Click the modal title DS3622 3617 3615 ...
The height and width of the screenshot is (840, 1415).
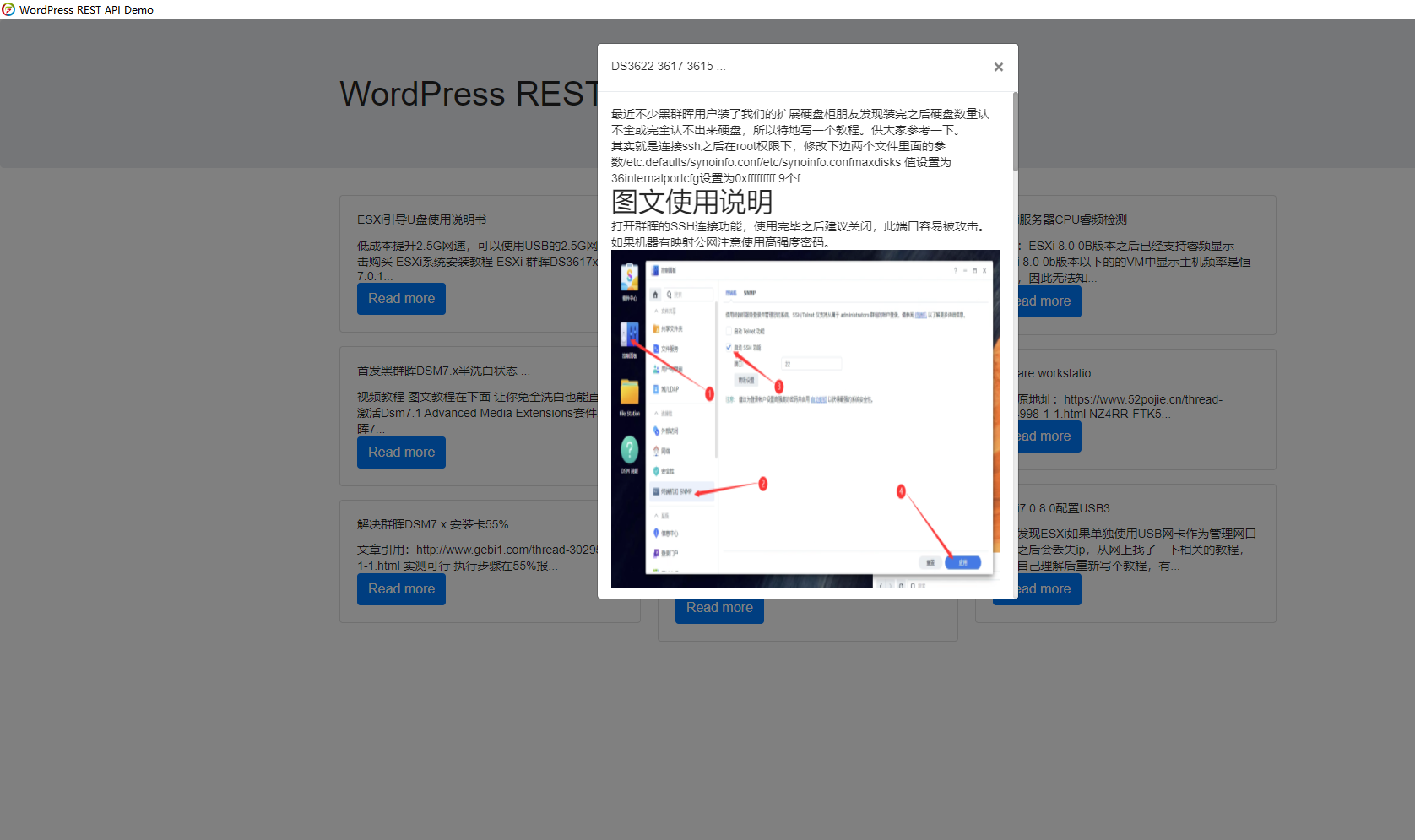coord(668,66)
